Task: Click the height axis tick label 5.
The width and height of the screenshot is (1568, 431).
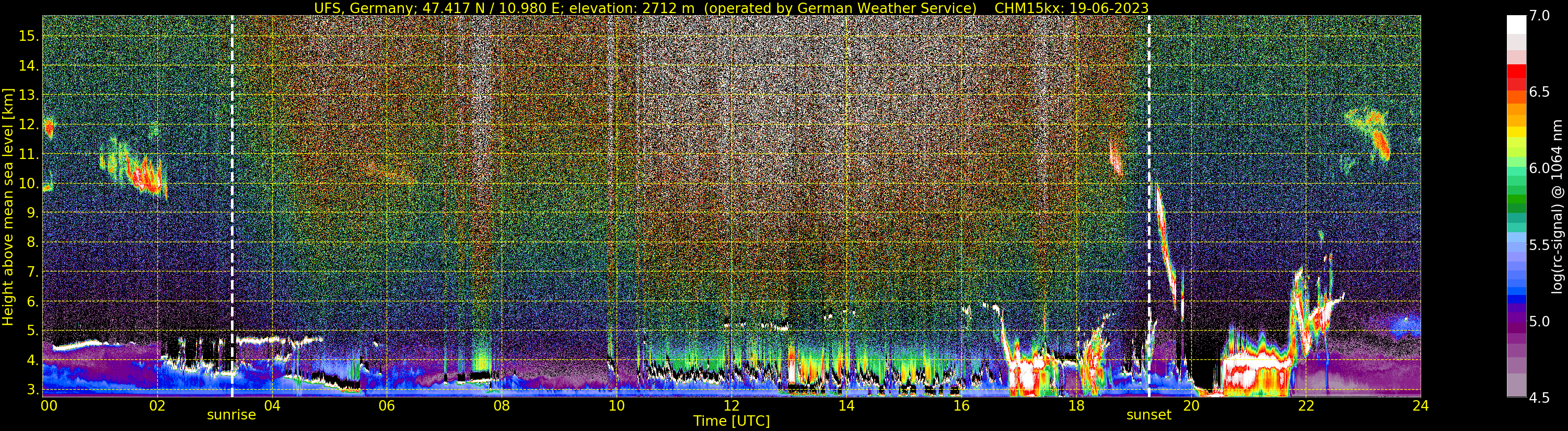Action: pyautogui.click(x=33, y=331)
